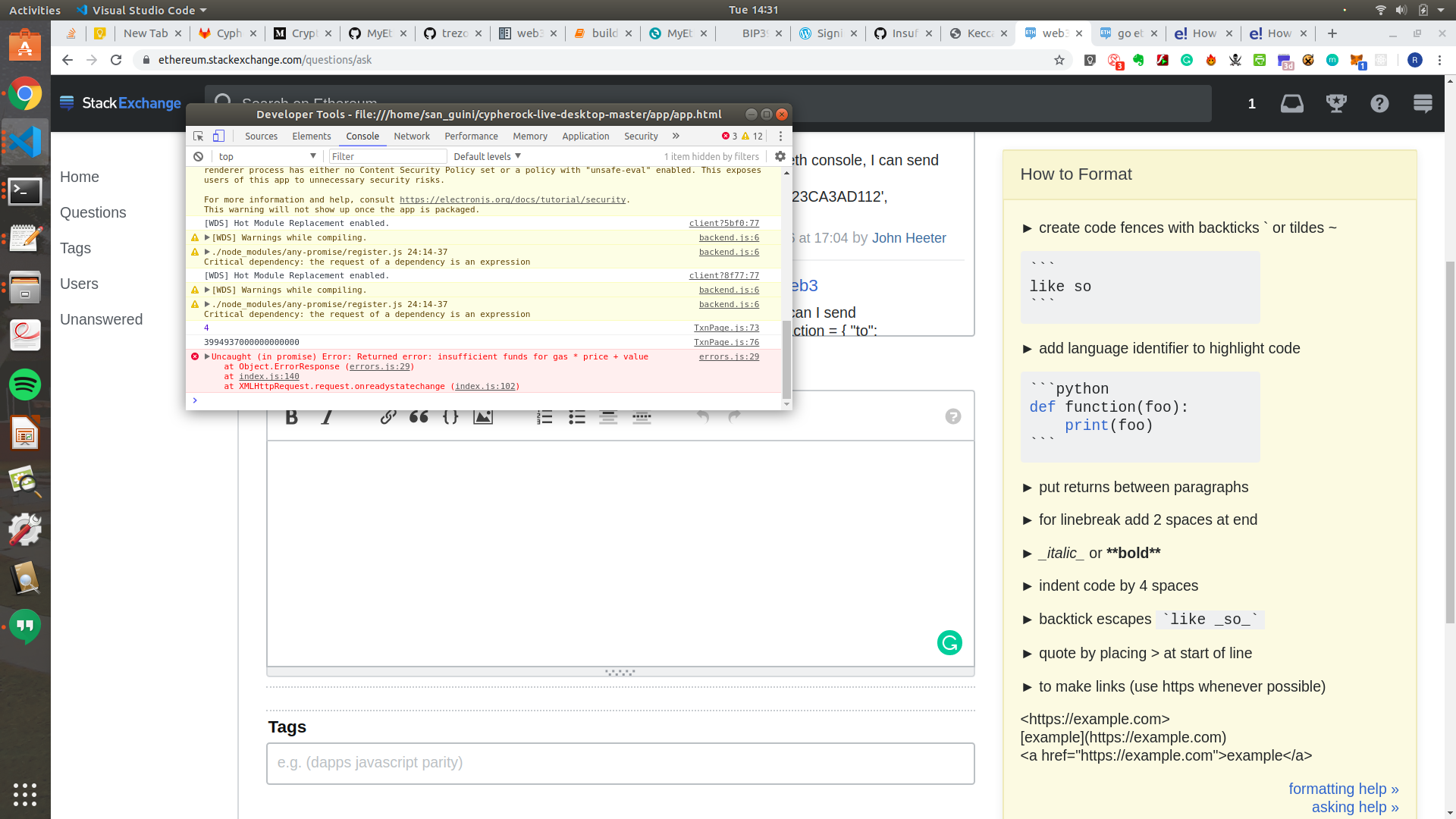Click the redo arrow in editor toolbar

(734, 417)
